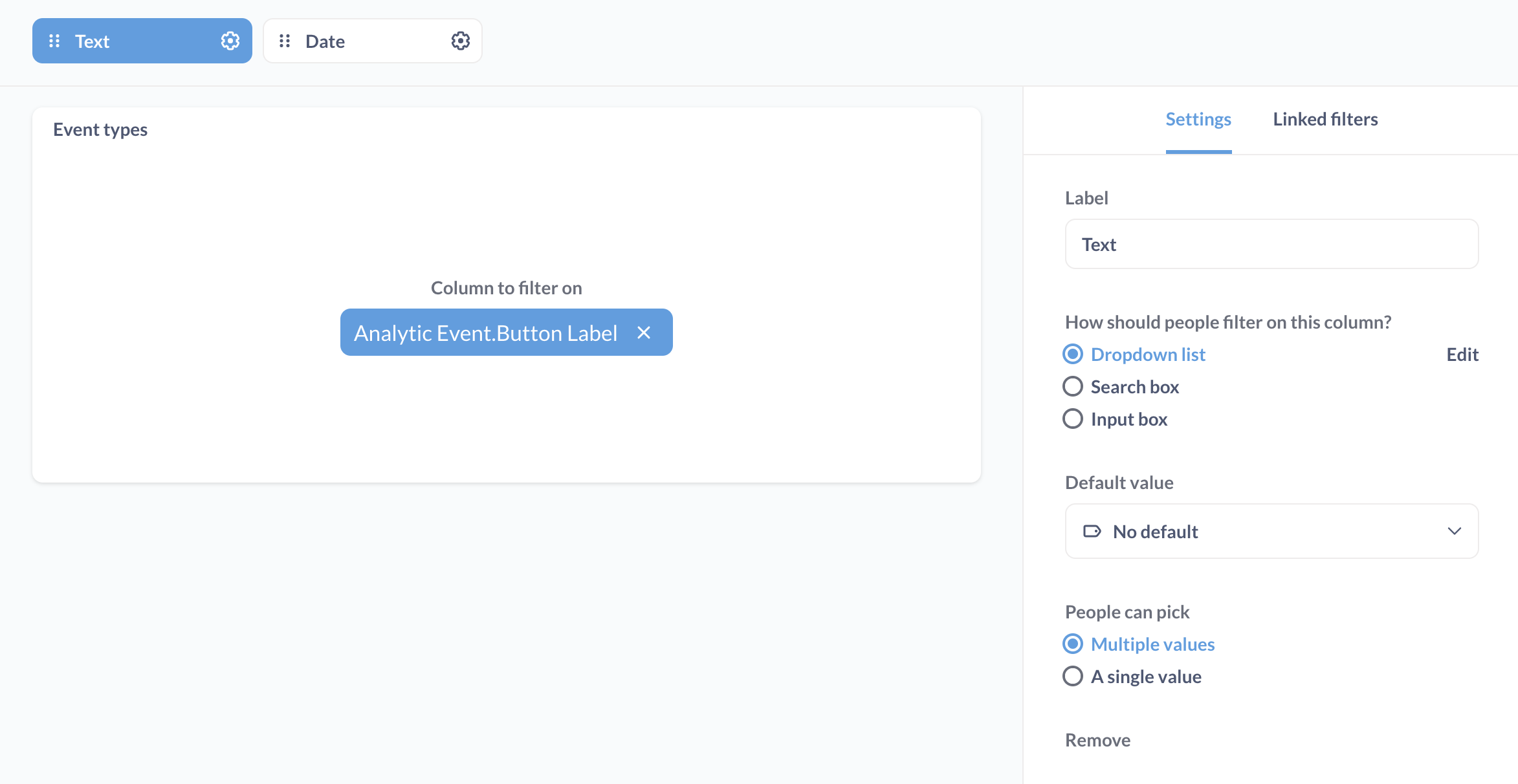
Task: Open the Default value dropdown
Action: pyautogui.click(x=1271, y=531)
